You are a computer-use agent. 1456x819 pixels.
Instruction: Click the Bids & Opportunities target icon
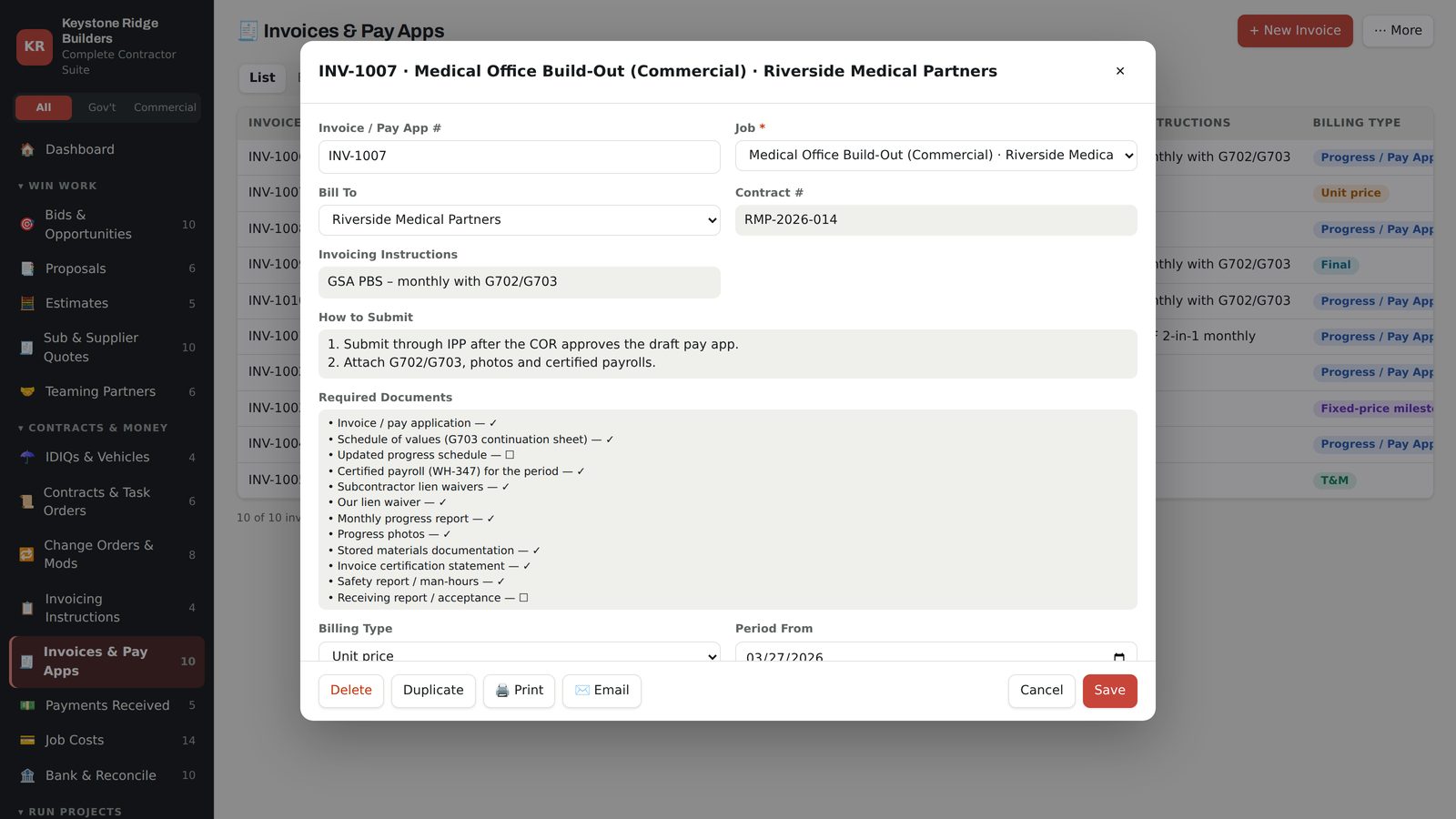[27, 224]
